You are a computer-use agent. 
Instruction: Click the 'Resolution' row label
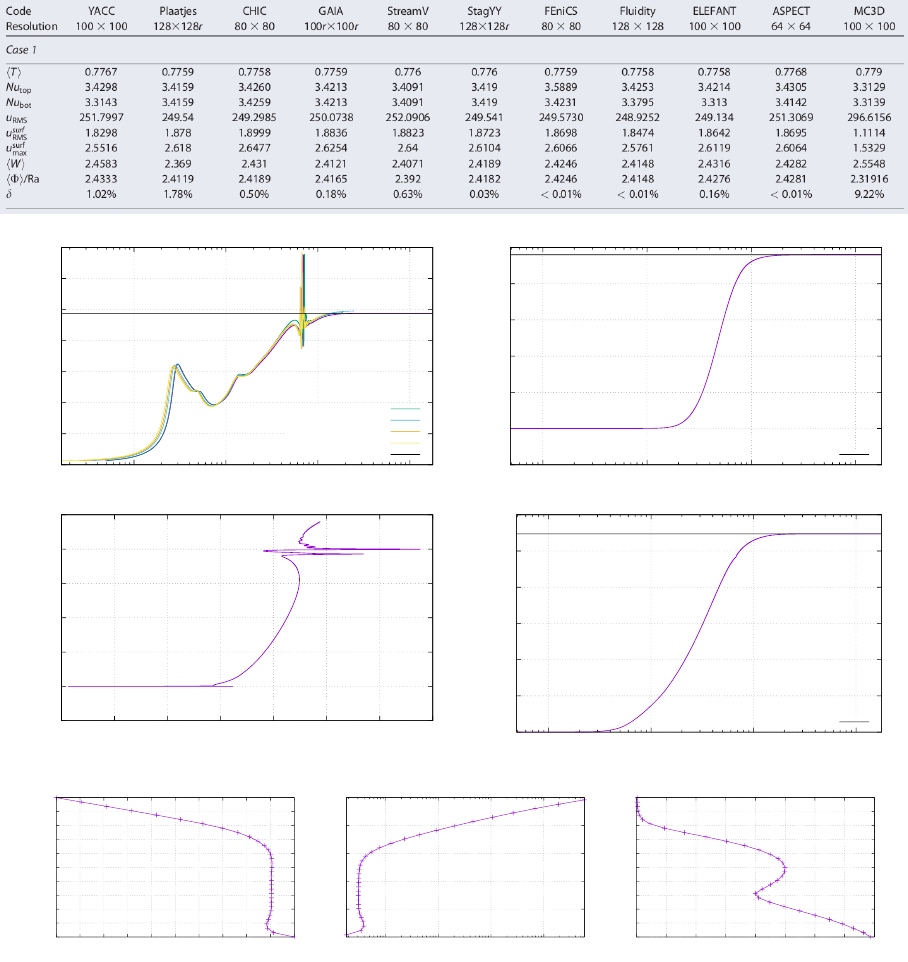pyautogui.click(x=31, y=26)
